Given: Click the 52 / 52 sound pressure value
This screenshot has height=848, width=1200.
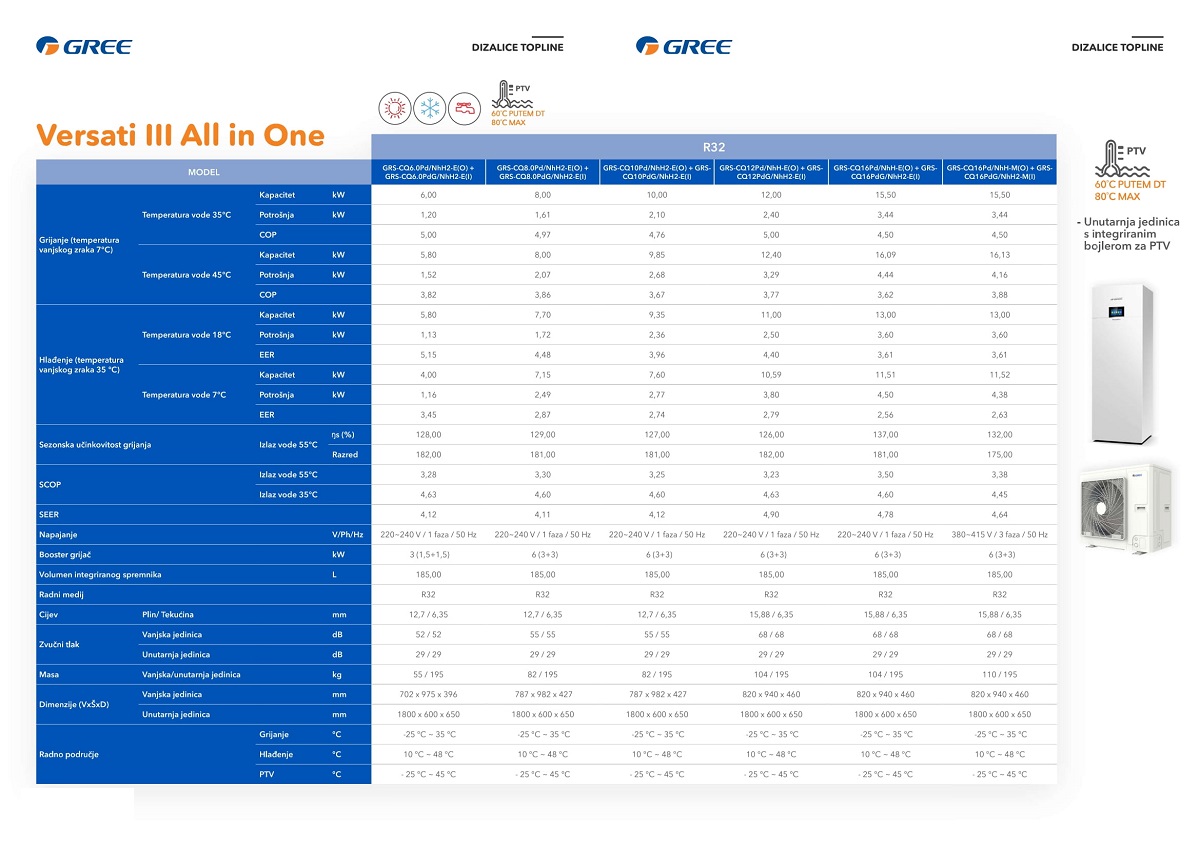Looking at the screenshot, I should pos(428,635).
